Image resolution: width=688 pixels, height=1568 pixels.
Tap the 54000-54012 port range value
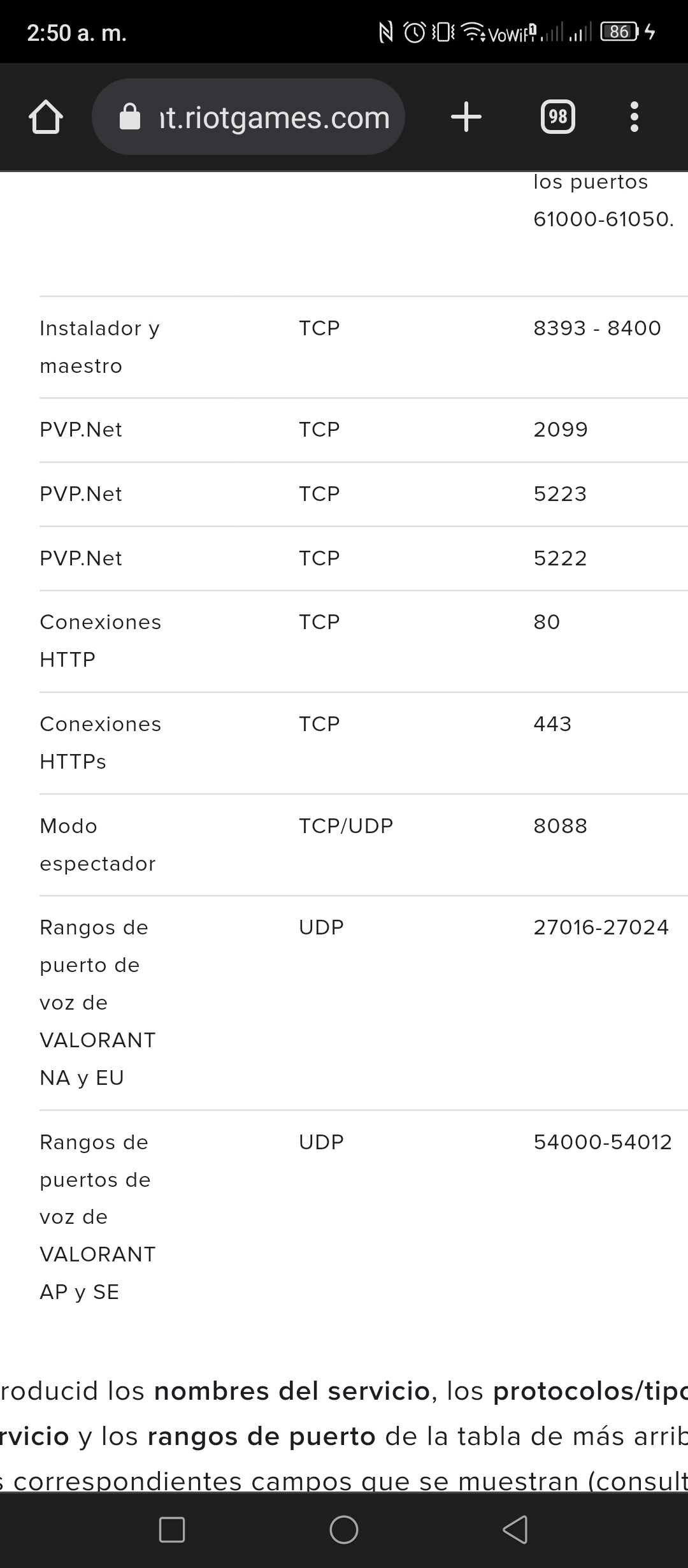603,1142
